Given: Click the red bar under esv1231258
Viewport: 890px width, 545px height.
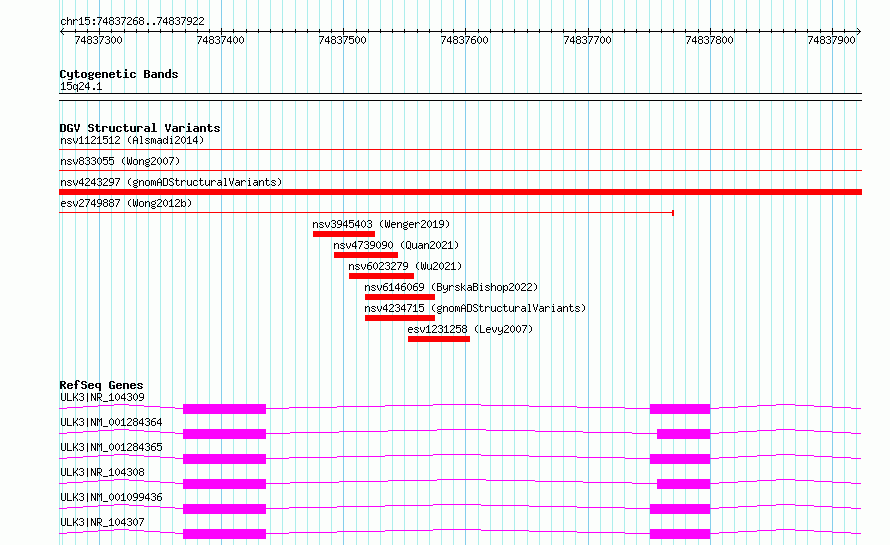Looking at the screenshot, I should point(439,339).
